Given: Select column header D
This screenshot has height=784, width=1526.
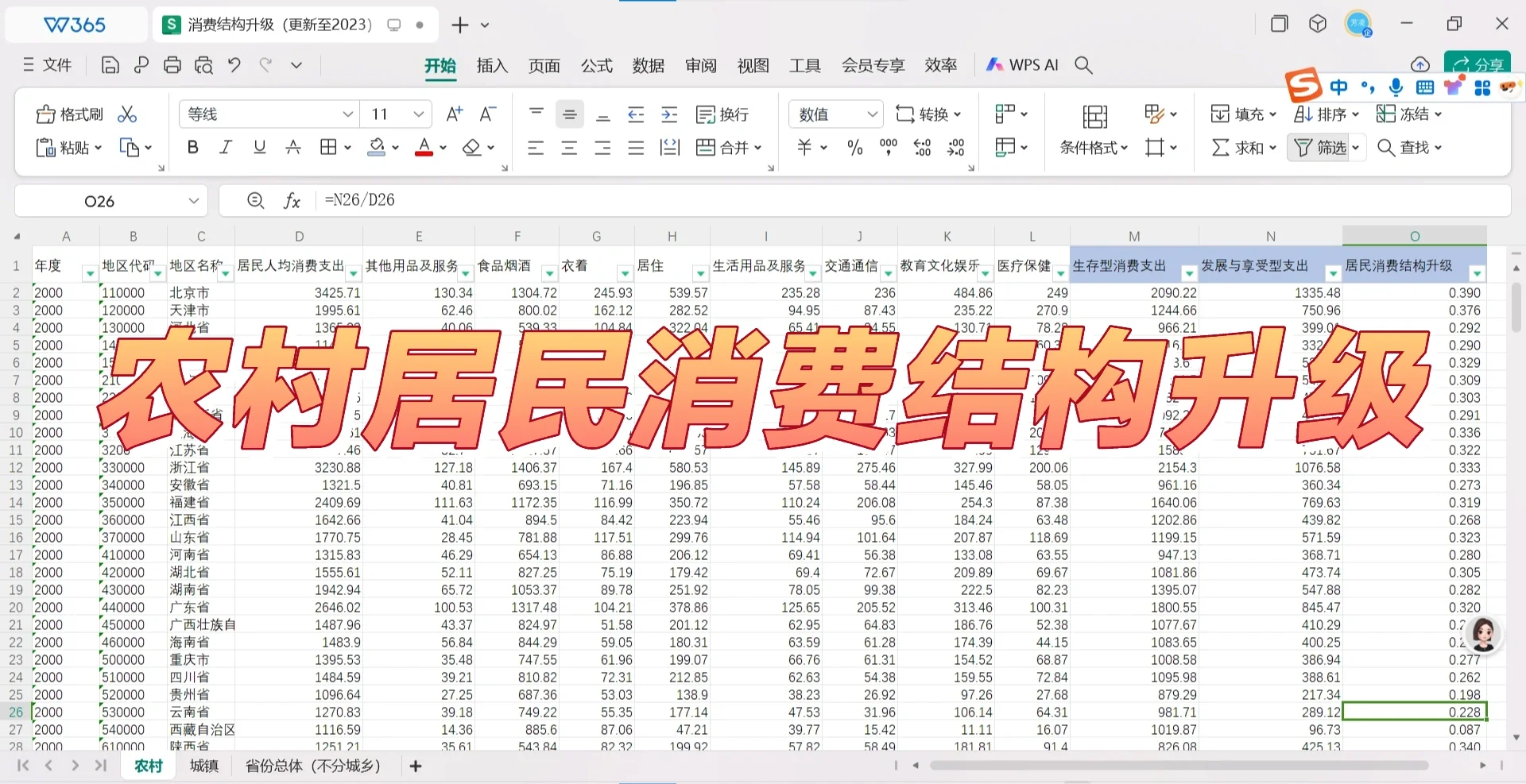Looking at the screenshot, I should [299, 236].
